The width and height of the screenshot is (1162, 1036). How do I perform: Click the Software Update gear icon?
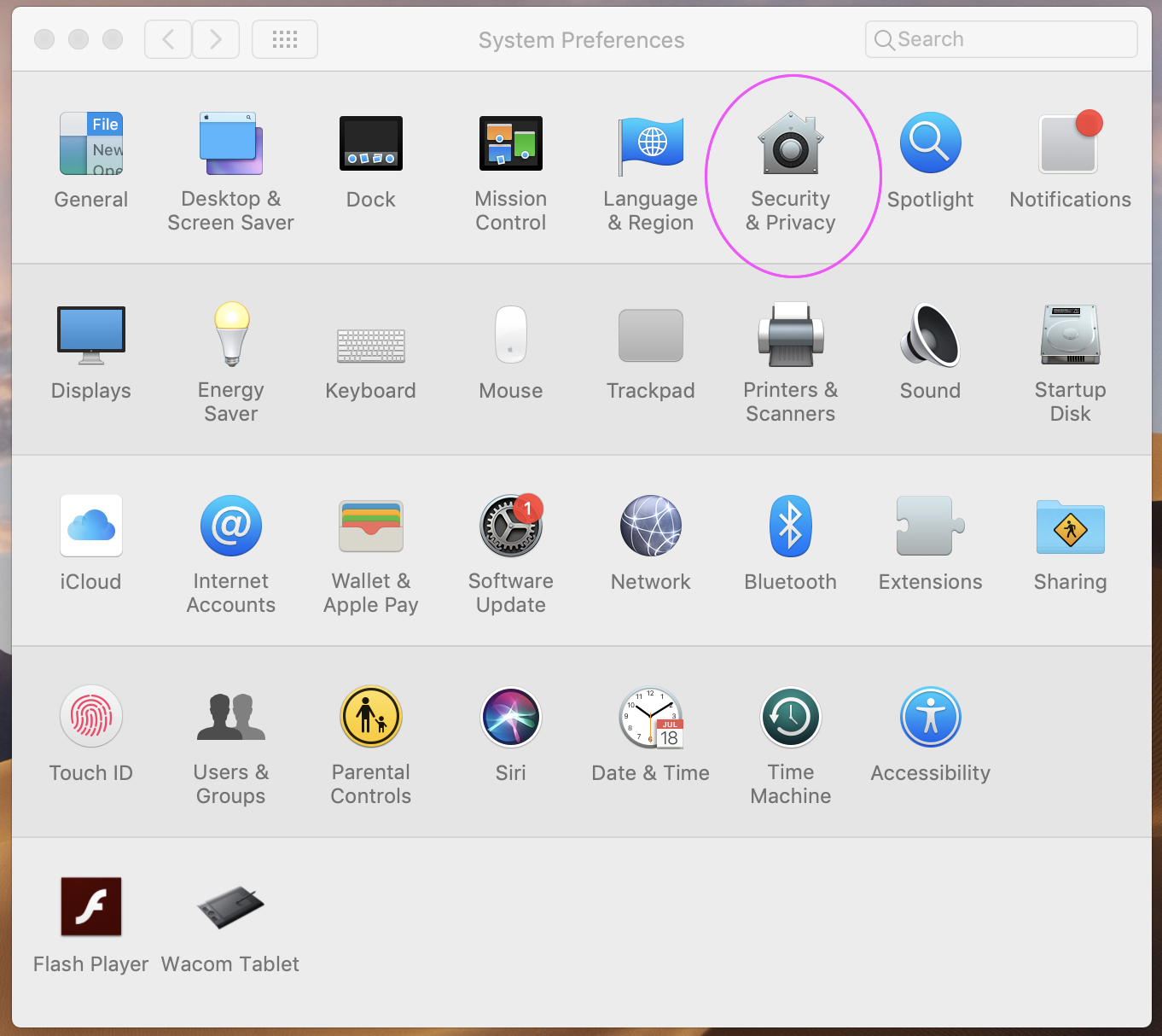[x=510, y=527]
